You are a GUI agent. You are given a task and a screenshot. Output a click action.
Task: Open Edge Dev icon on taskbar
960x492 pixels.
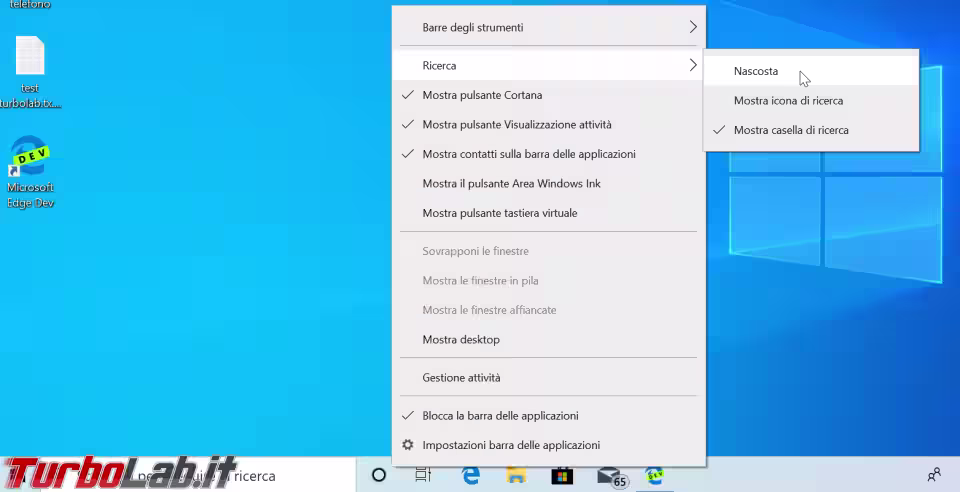point(654,475)
